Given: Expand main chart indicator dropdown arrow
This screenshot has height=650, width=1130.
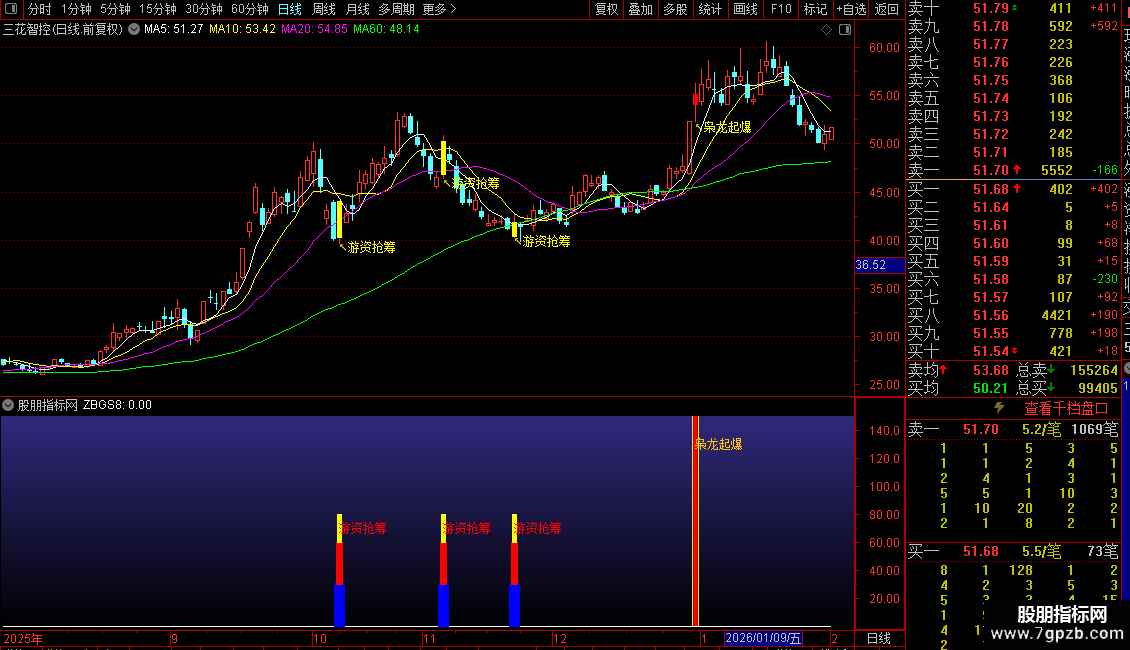Looking at the screenshot, I should click(134, 30).
